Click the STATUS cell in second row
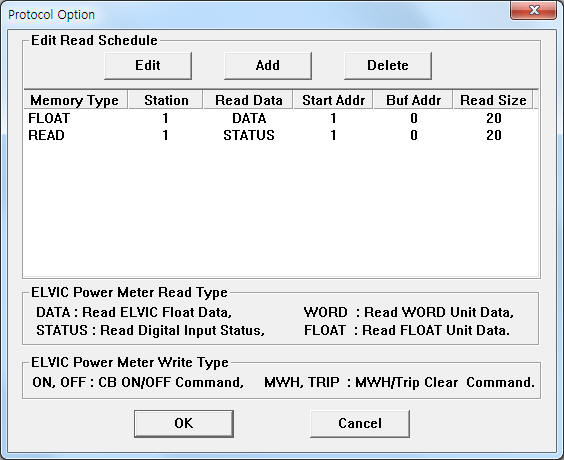The image size is (564, 460). coord(249,136)
